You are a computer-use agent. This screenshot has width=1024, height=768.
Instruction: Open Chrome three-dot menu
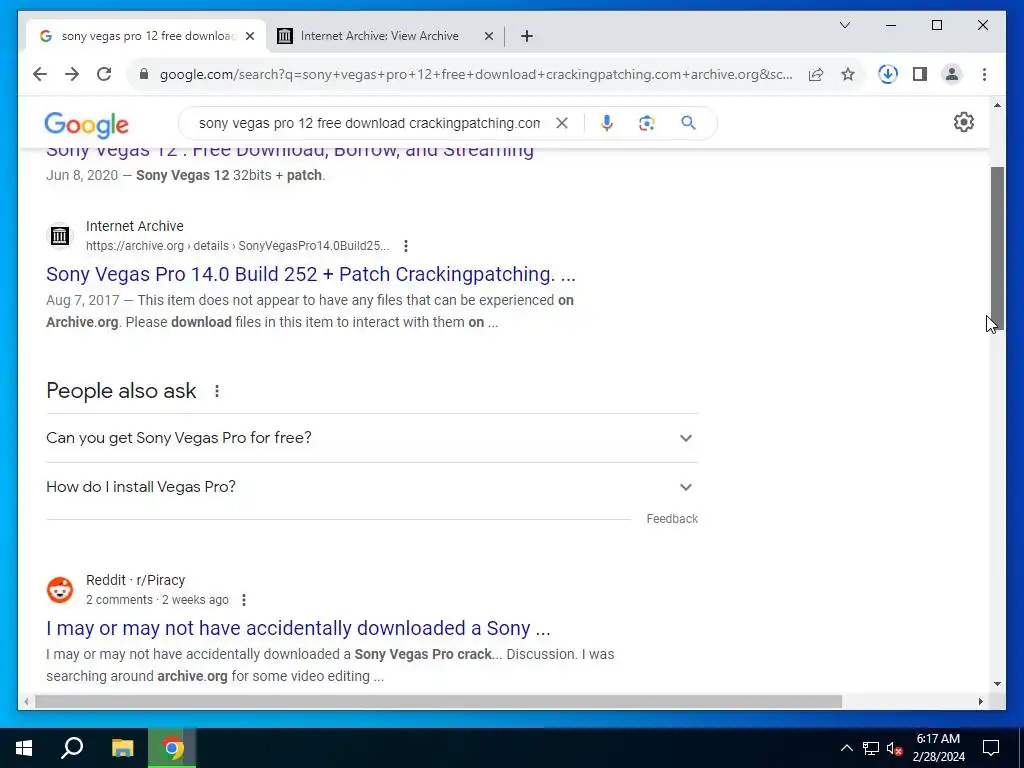[x=984, y=74]
